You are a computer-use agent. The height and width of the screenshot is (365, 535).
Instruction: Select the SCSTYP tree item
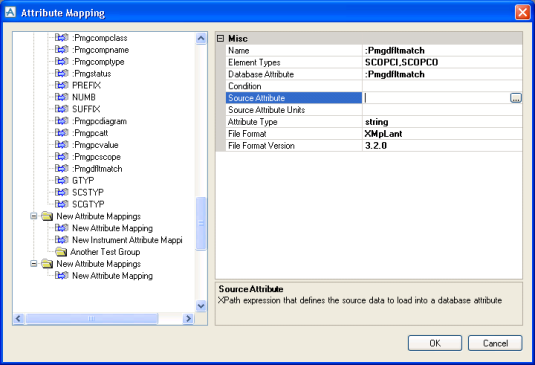[x=88, y=192]
